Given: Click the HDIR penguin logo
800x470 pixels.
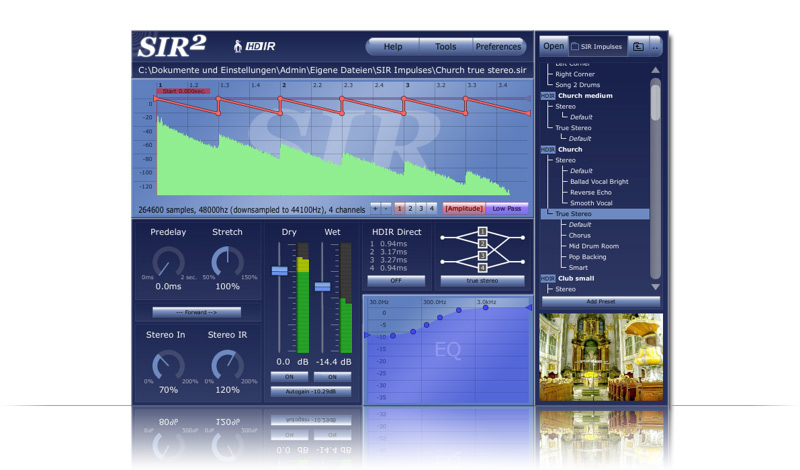Looking at the screenshot, I should (x=254, y=46).
